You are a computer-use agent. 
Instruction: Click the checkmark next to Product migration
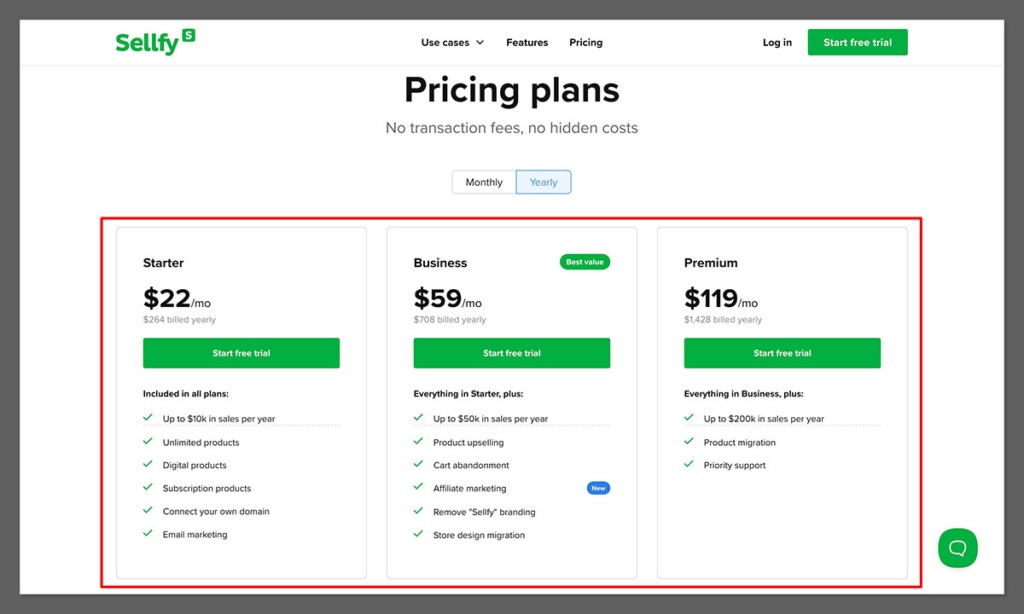click(688, 442)
